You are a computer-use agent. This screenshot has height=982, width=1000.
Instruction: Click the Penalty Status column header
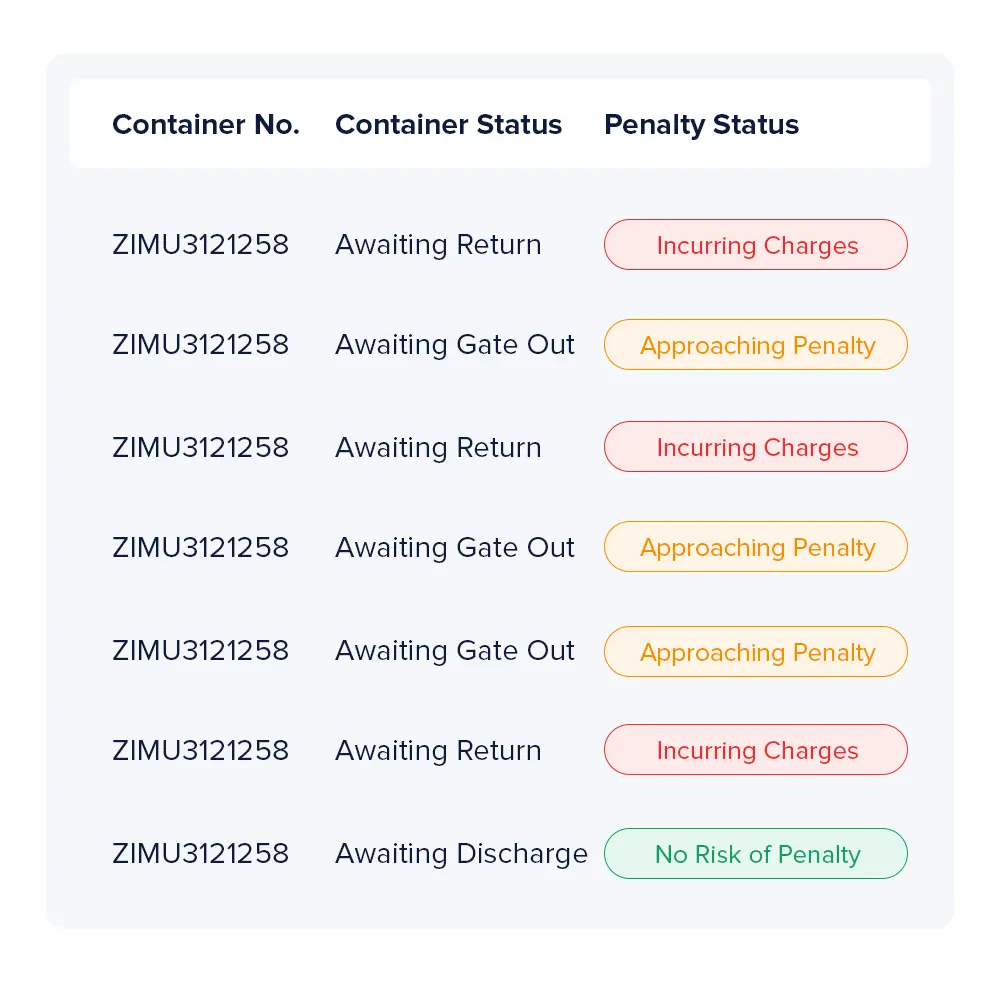click(701, 125)
